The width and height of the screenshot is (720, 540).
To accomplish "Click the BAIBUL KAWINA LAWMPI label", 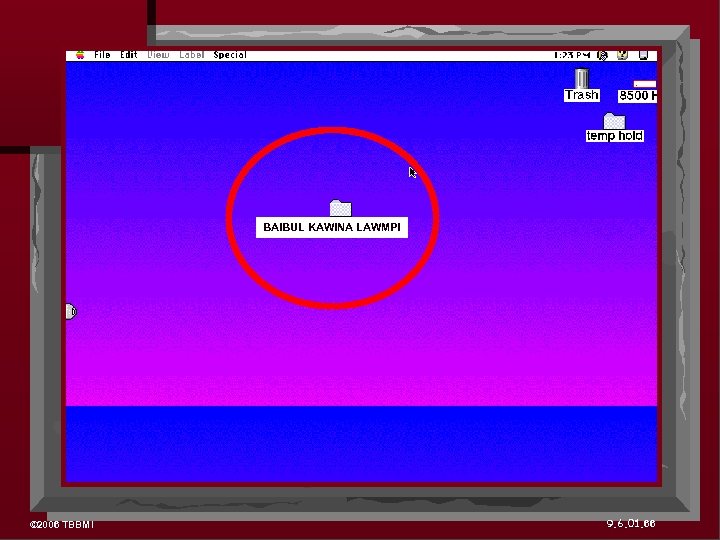I will [332, 227].
